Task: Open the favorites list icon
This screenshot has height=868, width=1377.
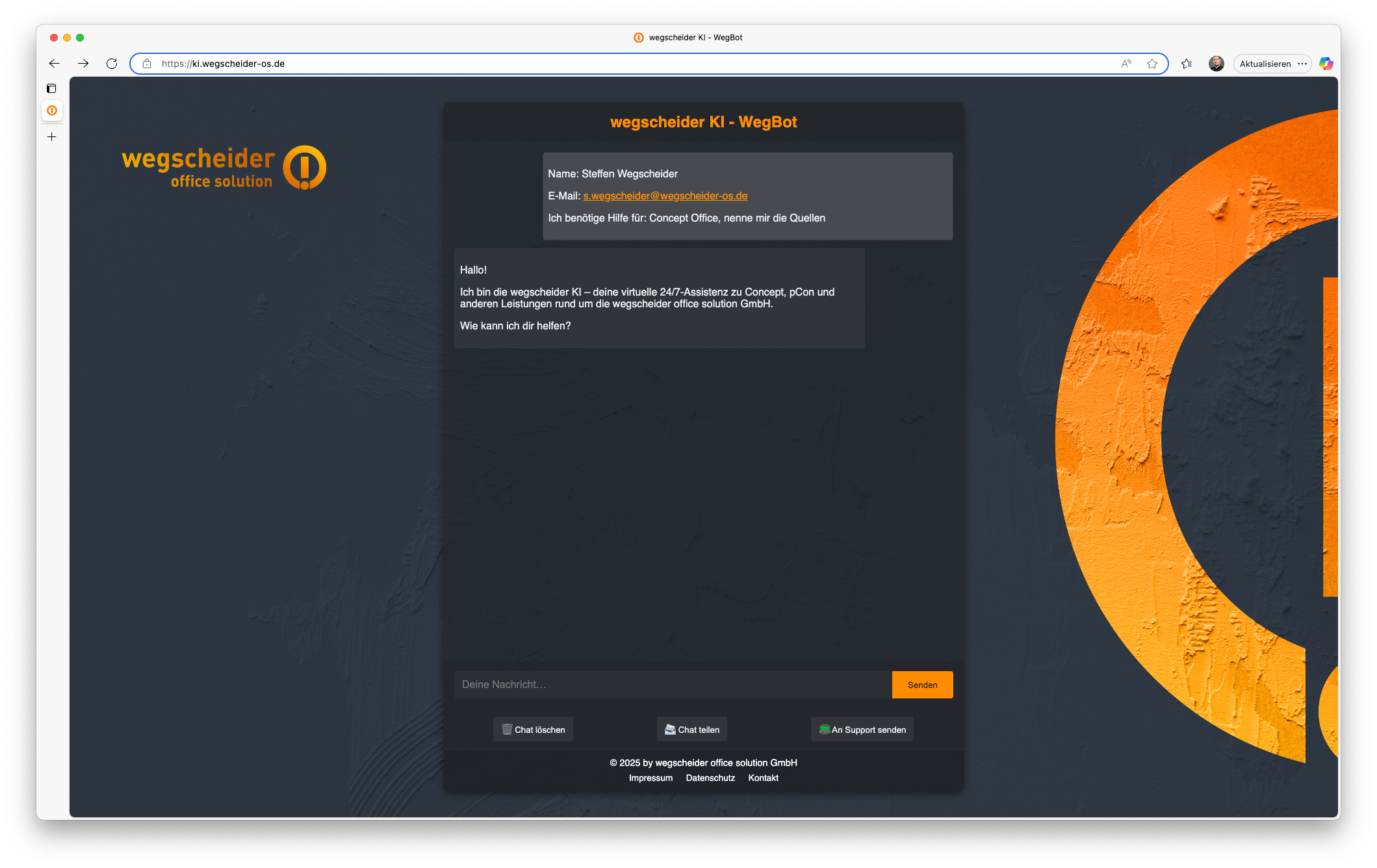Action: point(1187,64)
